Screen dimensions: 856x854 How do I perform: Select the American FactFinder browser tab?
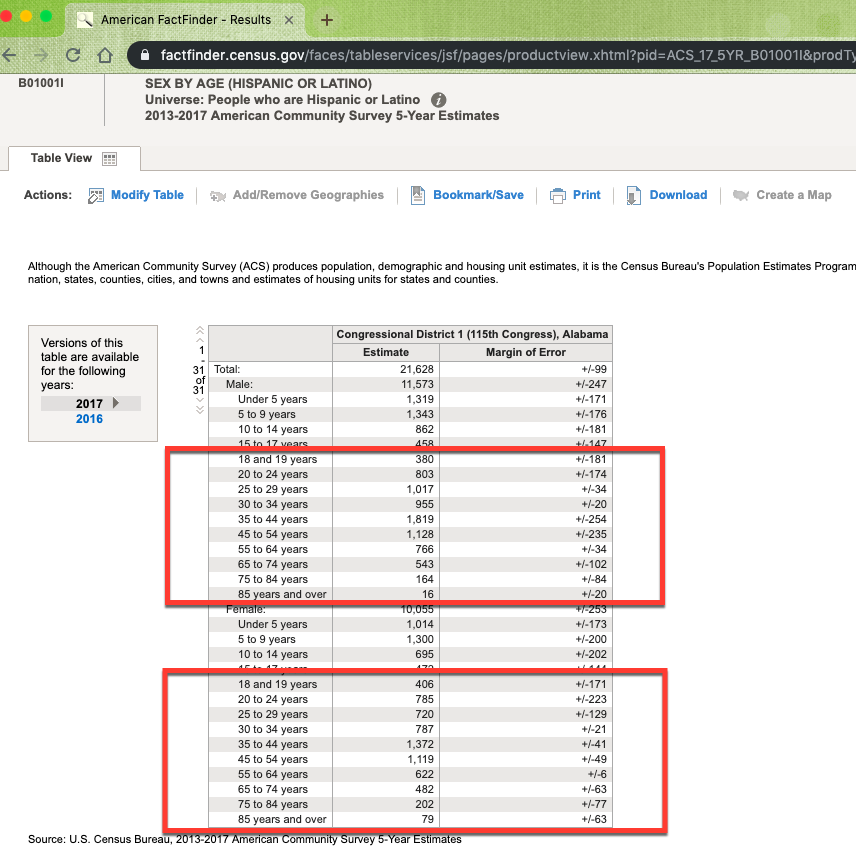pyautogui.click(x=185, y=20)
